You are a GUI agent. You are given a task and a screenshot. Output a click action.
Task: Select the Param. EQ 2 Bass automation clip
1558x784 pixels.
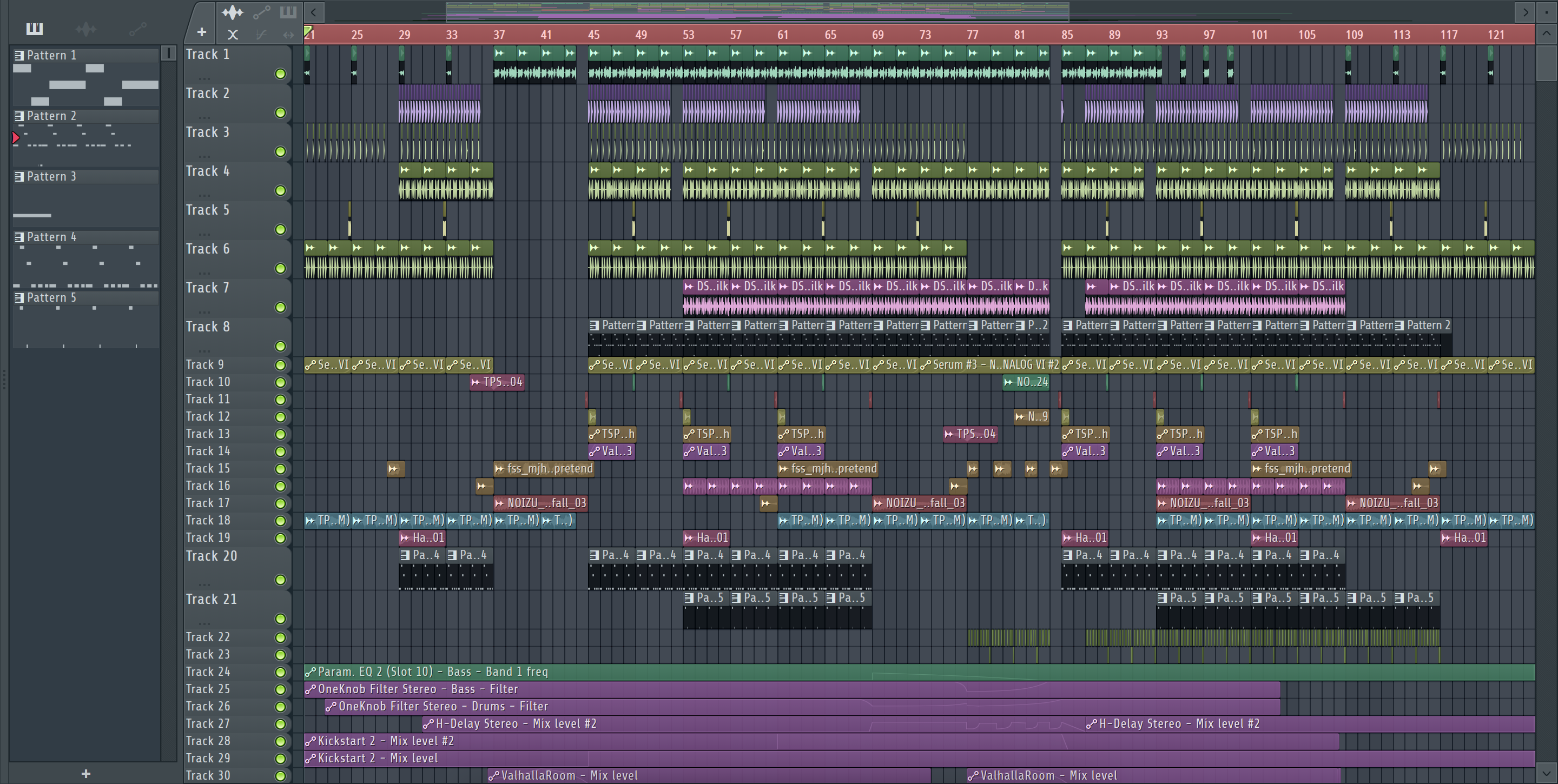tap(919, 672)
